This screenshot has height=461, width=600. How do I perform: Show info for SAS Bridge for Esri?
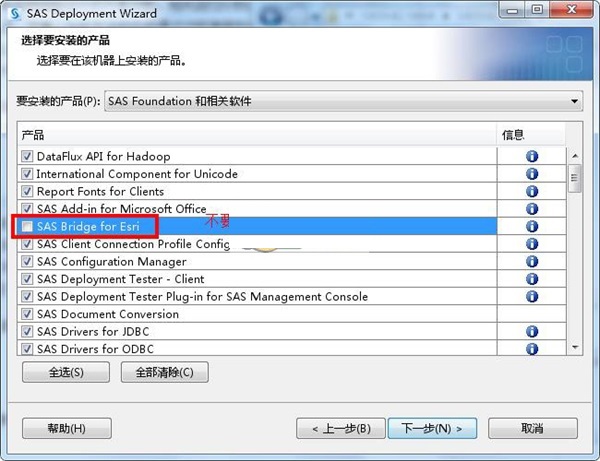click(x=532, y=226)
